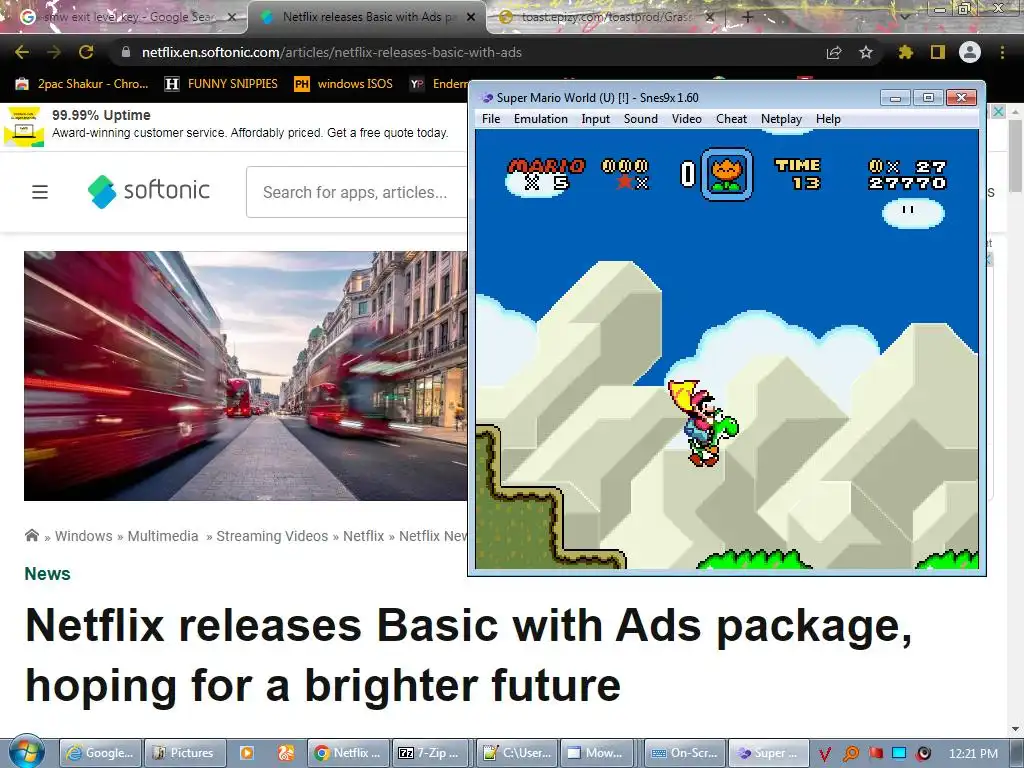Screen dimensions: 1024x768
Task: Click the breadcrumb home icon
Action: pos(31,536)
